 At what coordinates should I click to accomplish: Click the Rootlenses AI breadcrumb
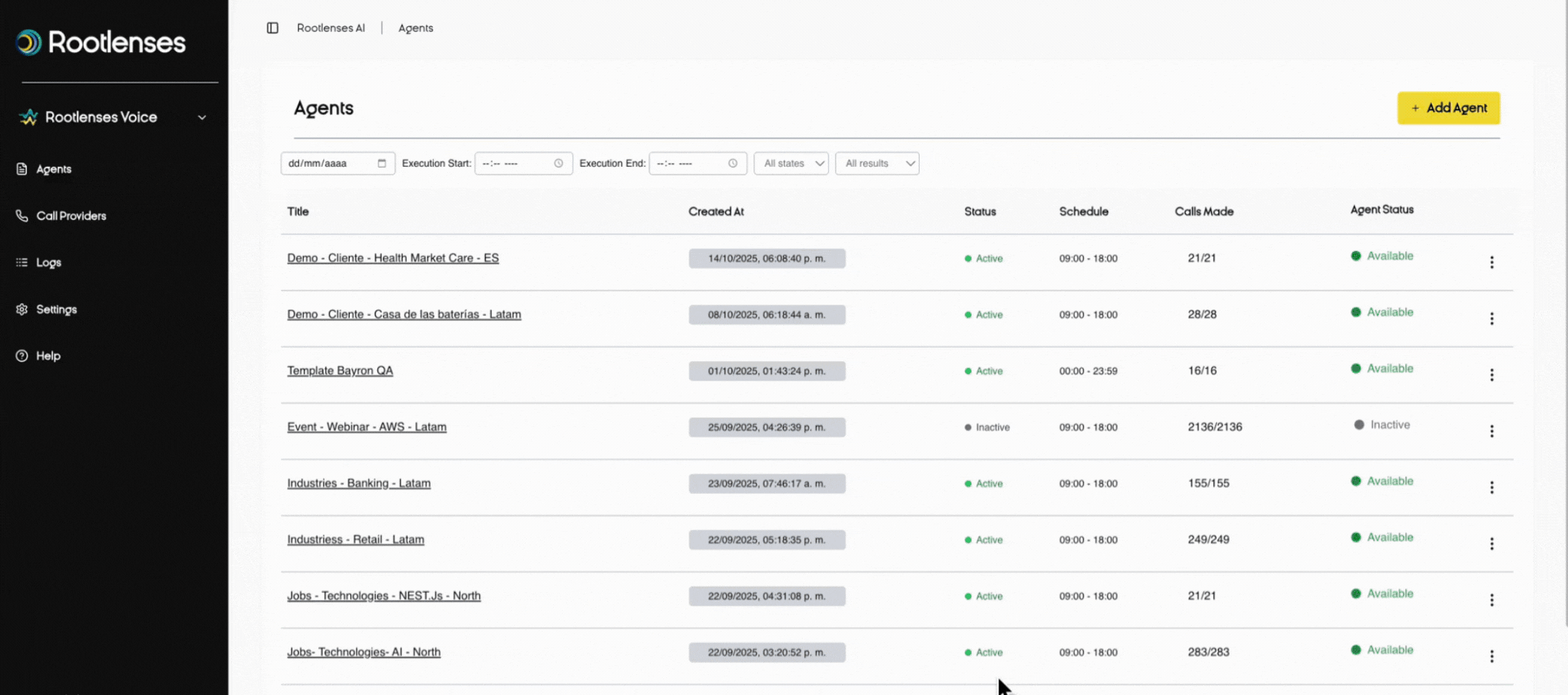[x=331, y=28]
